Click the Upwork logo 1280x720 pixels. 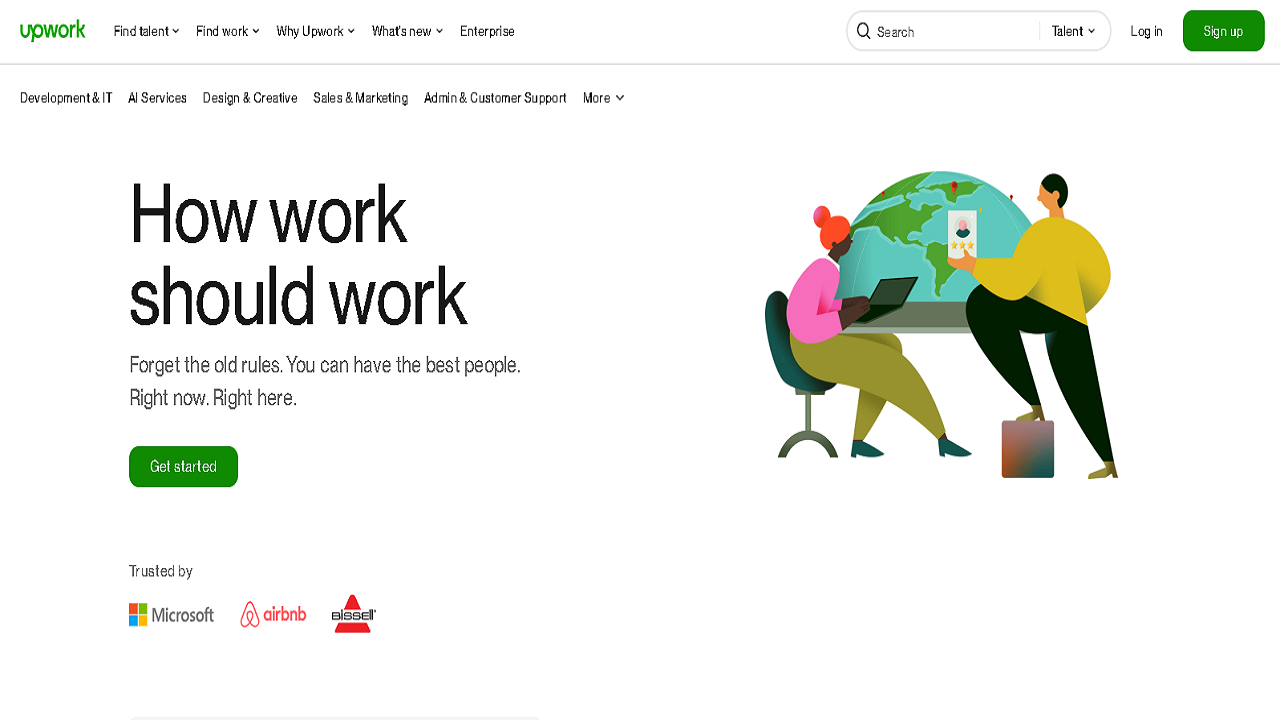[x=53, y=31]
